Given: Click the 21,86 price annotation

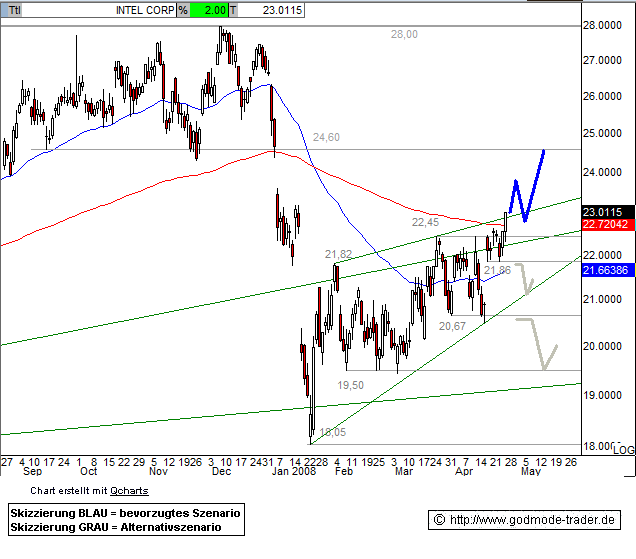Looking at the screenshot, I should [x=497, y=270].
